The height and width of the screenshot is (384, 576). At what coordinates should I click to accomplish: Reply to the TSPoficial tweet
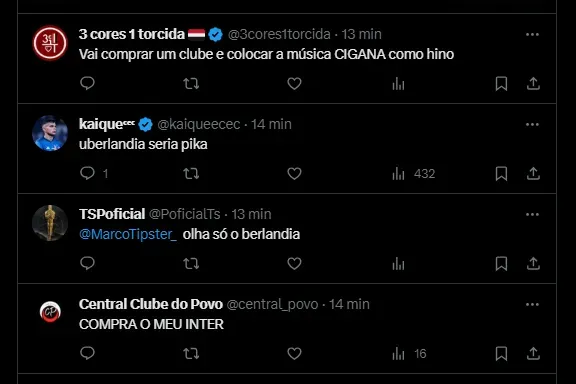click(87, 263)
